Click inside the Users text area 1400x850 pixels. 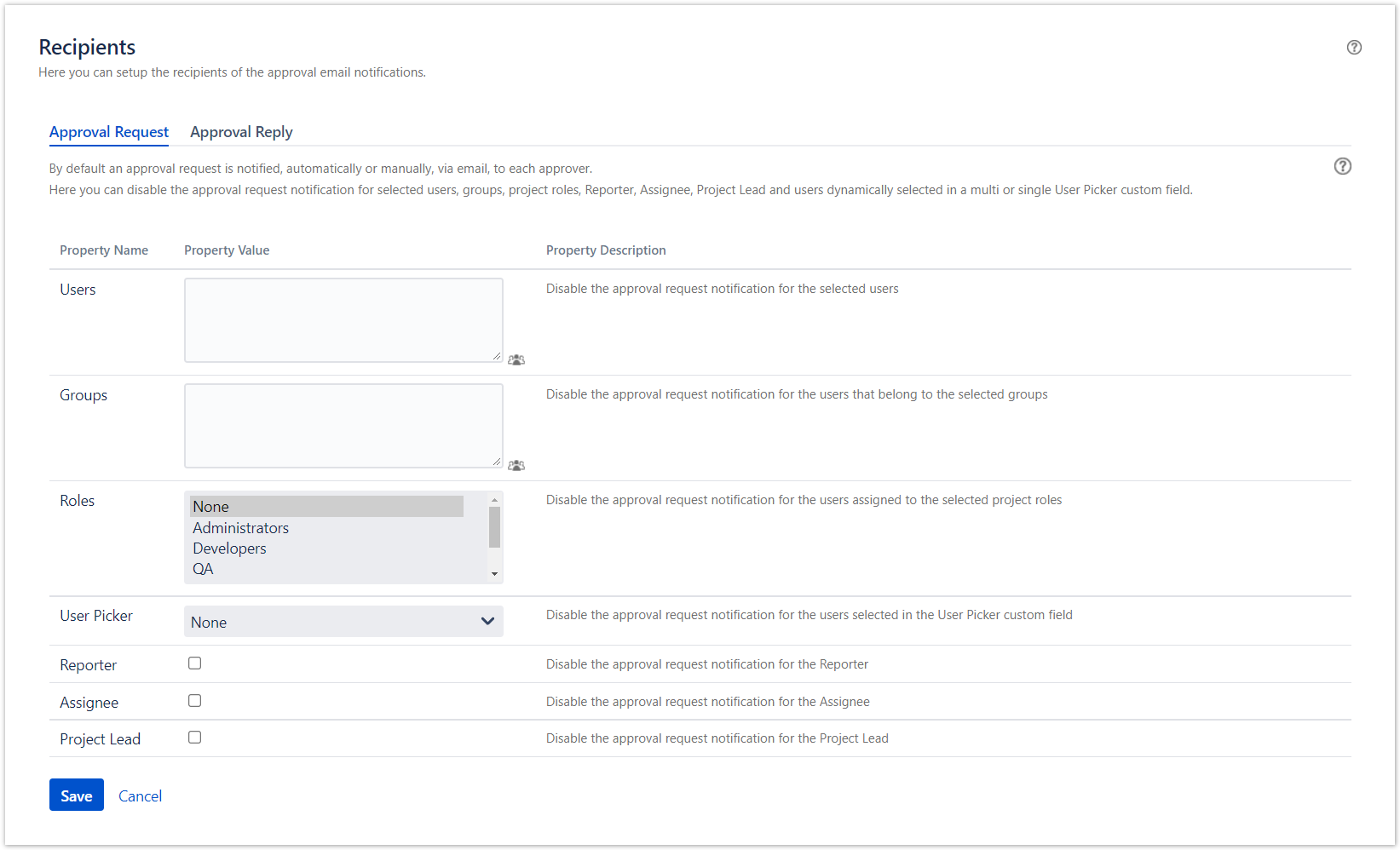[343, 320]
